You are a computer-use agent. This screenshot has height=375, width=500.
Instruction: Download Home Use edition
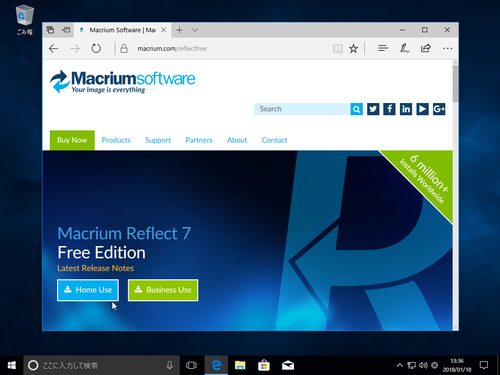tap(88, 290)
